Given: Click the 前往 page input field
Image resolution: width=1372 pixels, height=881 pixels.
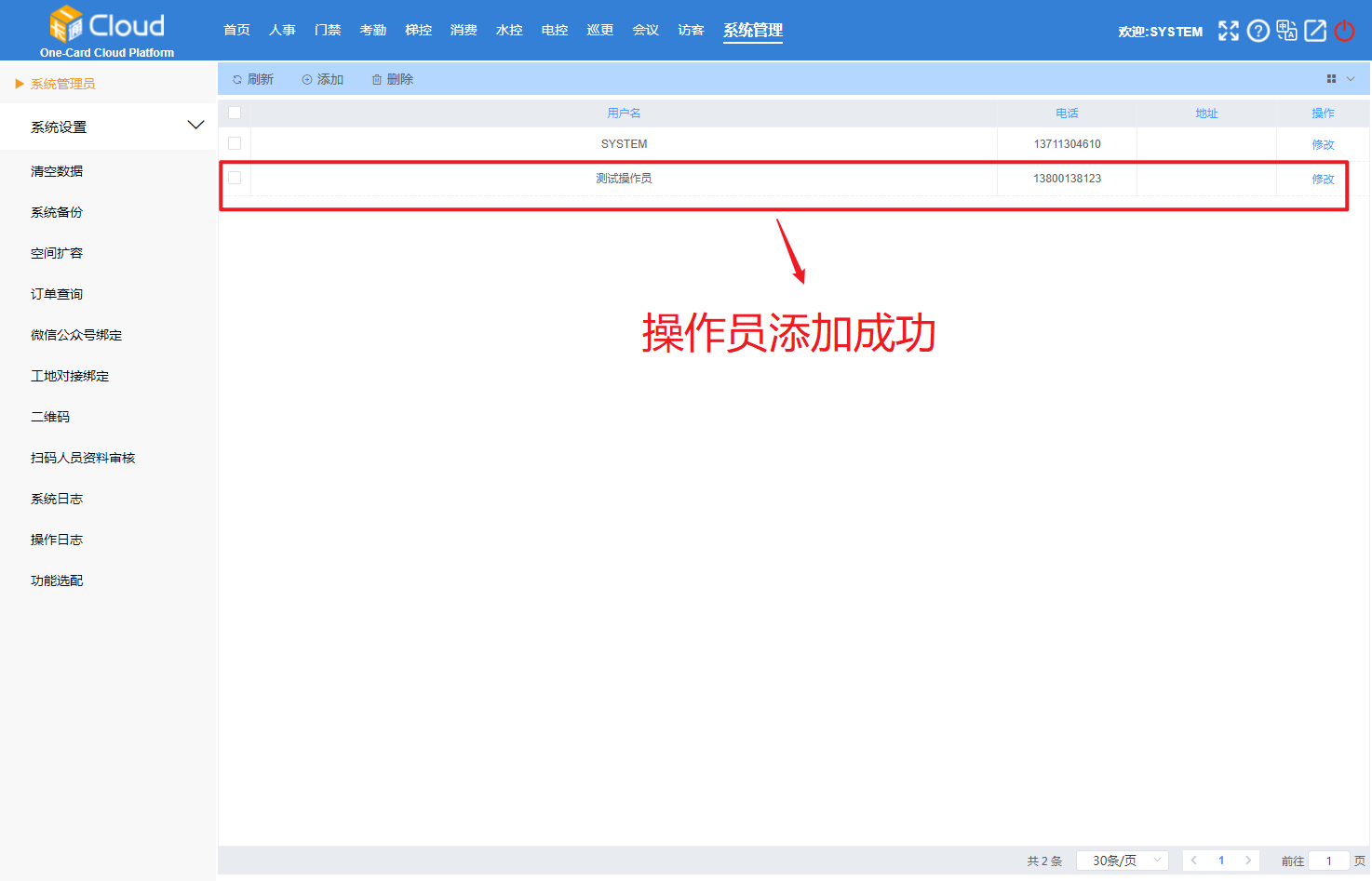Looking at the screenshot, I should (1329, 860).
